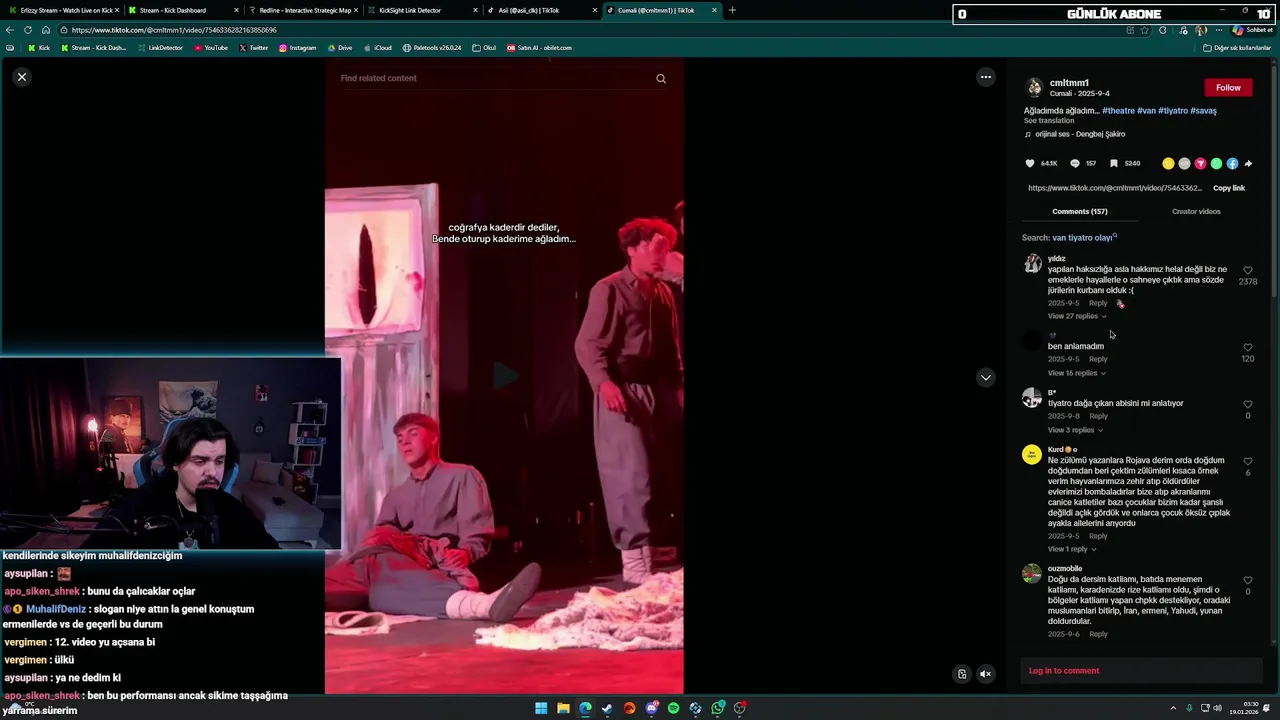Send to friends via red icon
1280x720 pixels.
pyautogui.click(x=1200, y=163)
